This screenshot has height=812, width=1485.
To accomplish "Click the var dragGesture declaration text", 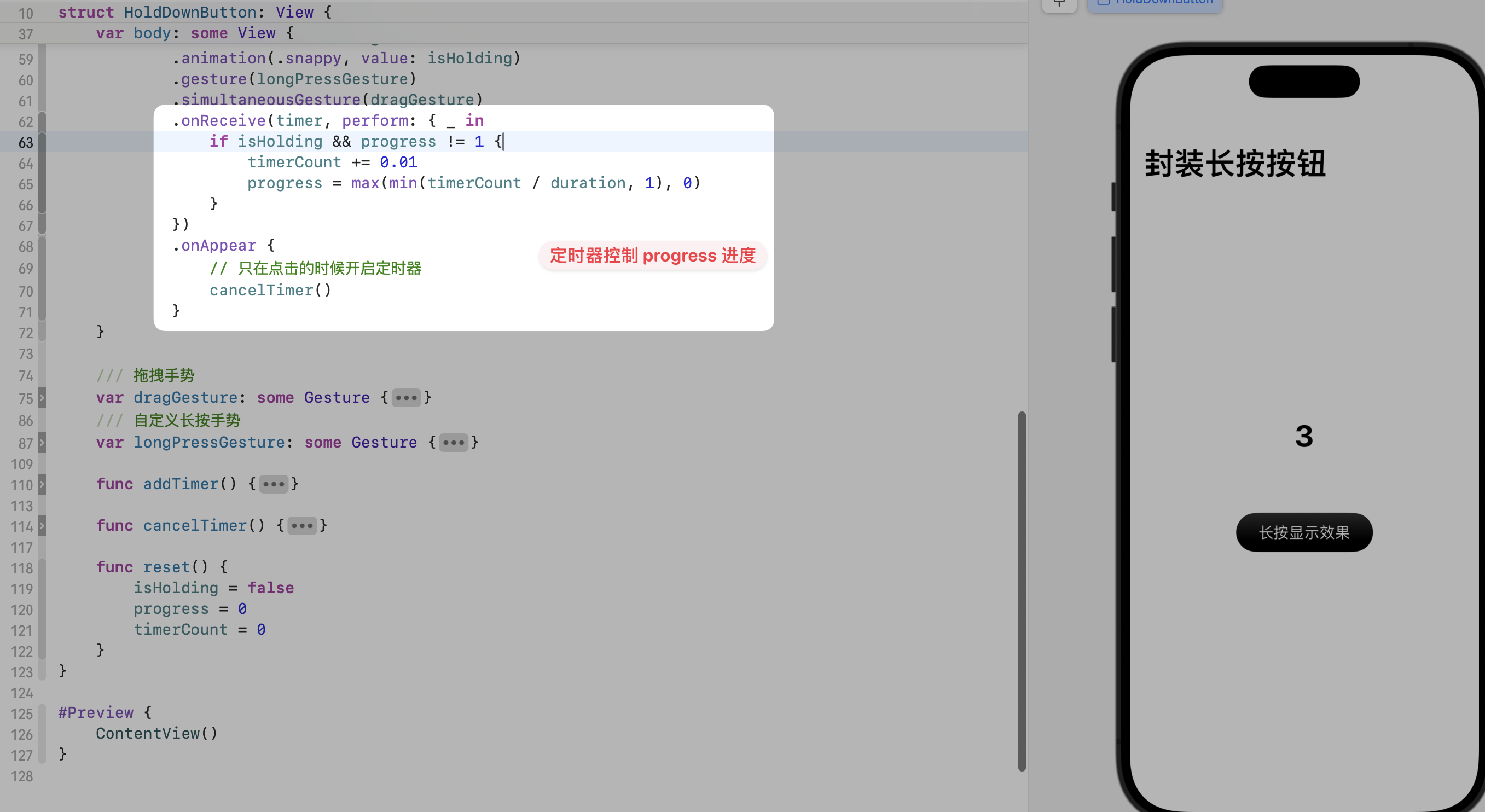I will (x=233, y=398).
